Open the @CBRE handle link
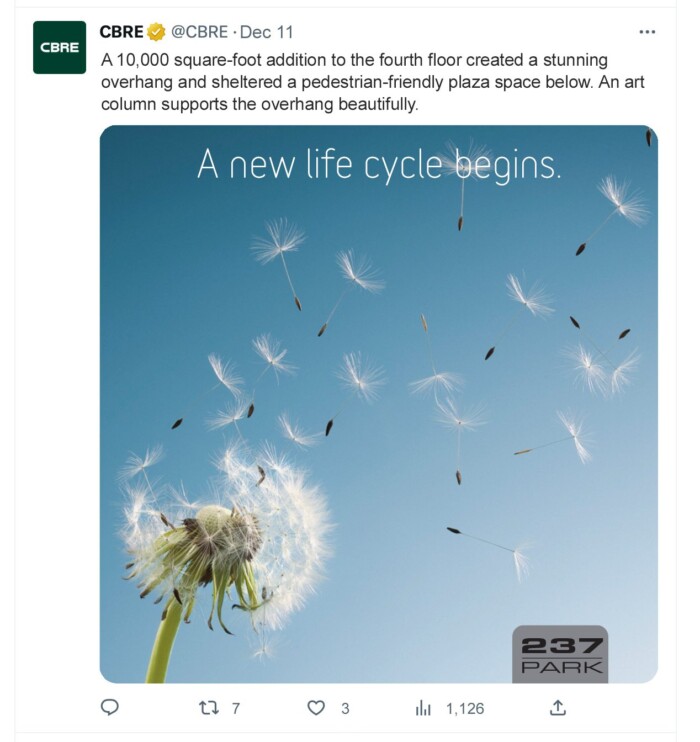The width and height of the screenshot is (700, 742). [x=199, y=32]
